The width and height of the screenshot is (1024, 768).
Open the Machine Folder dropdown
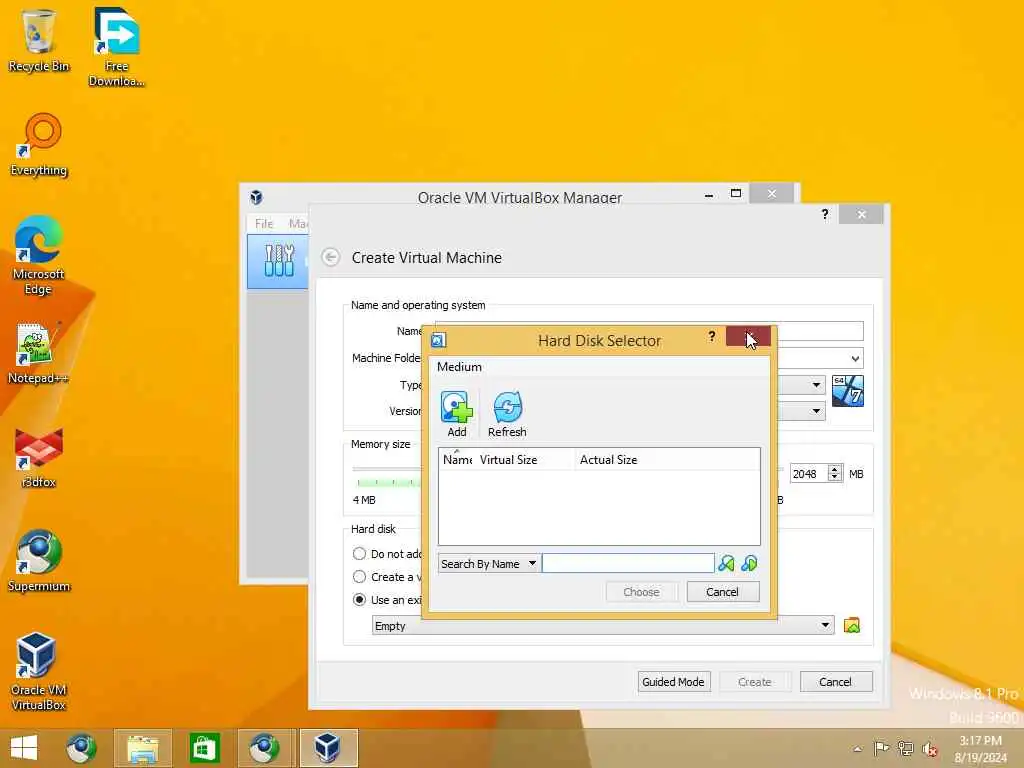point(855,359)
